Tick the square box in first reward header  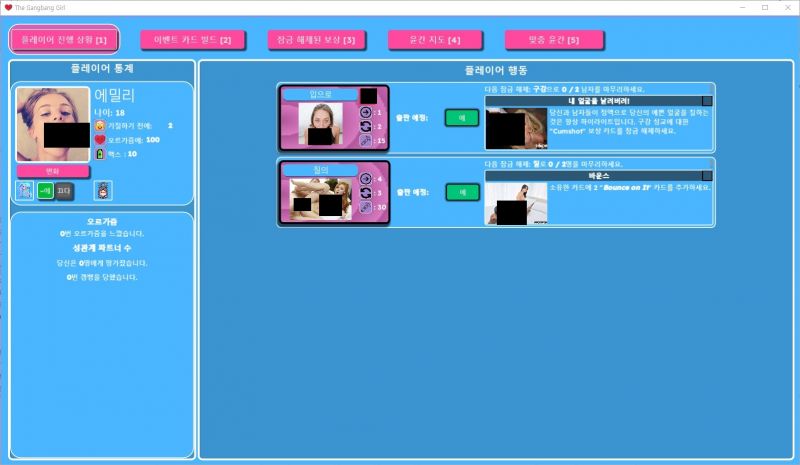(x=707, y=101)
